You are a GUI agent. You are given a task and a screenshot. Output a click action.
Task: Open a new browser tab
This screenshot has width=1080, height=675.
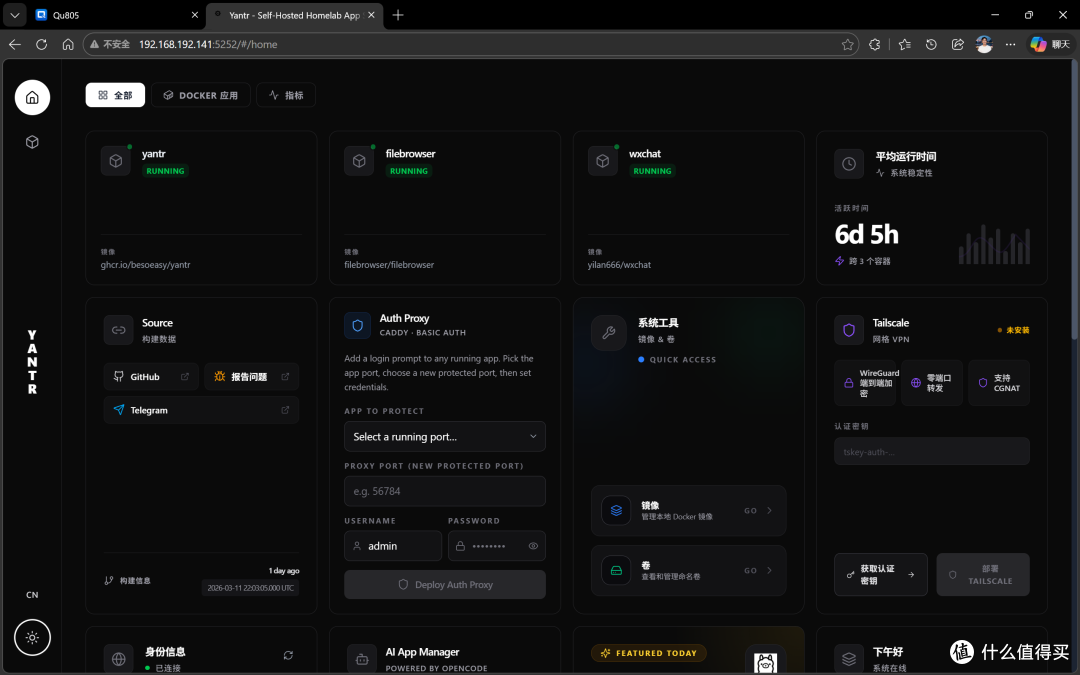[397, 14]
